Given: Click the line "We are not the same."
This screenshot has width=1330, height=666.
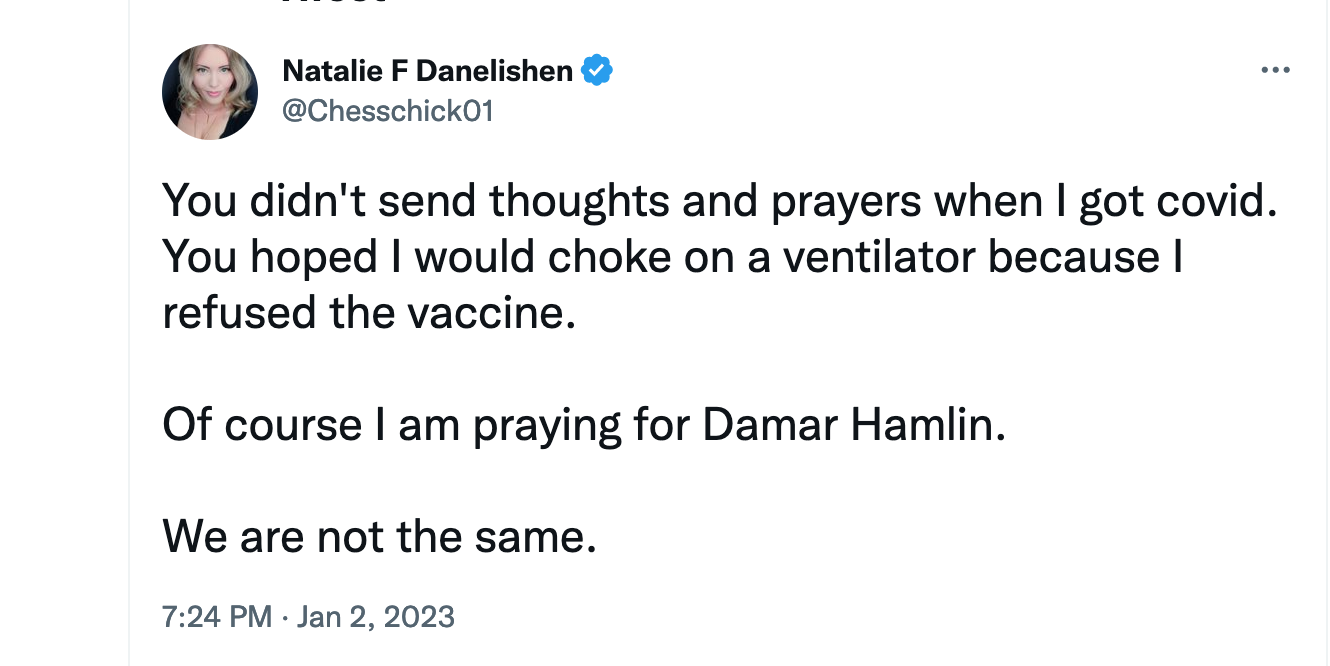Looking at the screenshot, I should coord(379,538).
